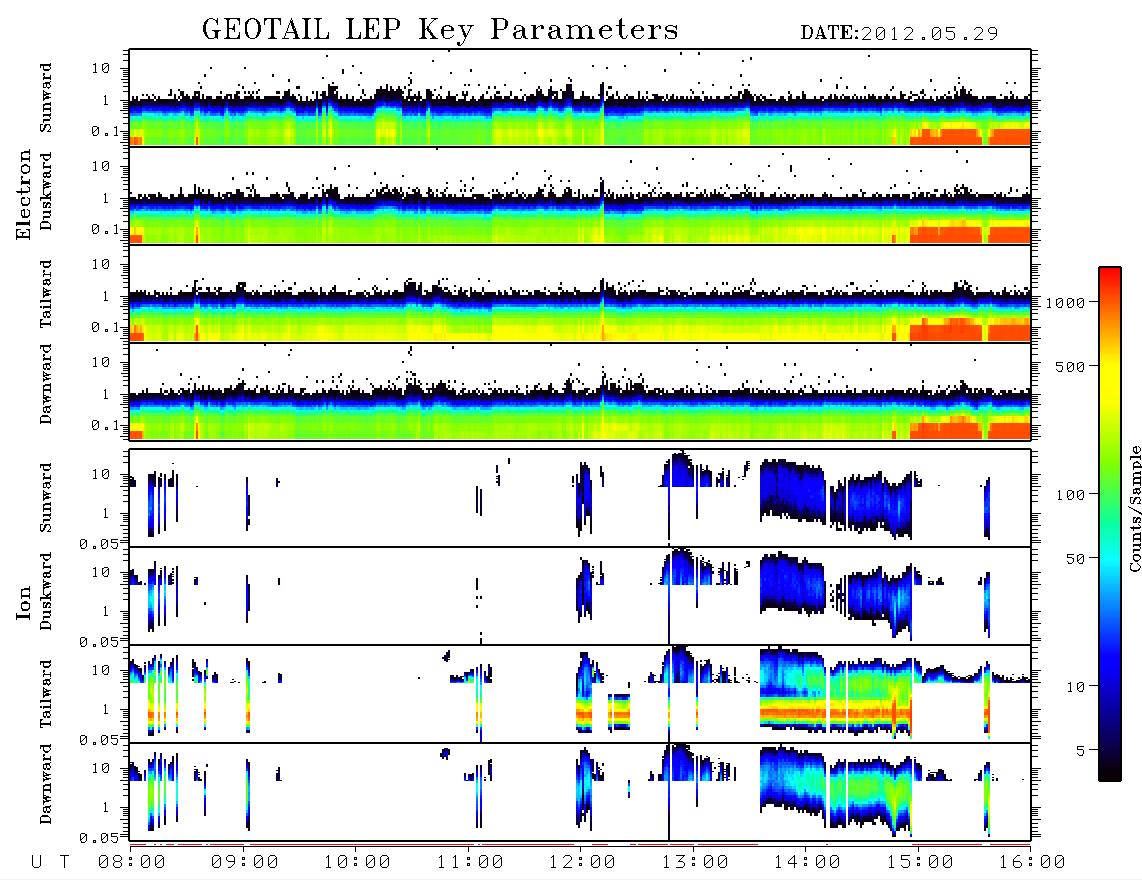Image resolution: width=1142 pixels, height=880 pixels.
Task: Click the Ion Duskward spectrogram panel
Action: tap(580, 596)
